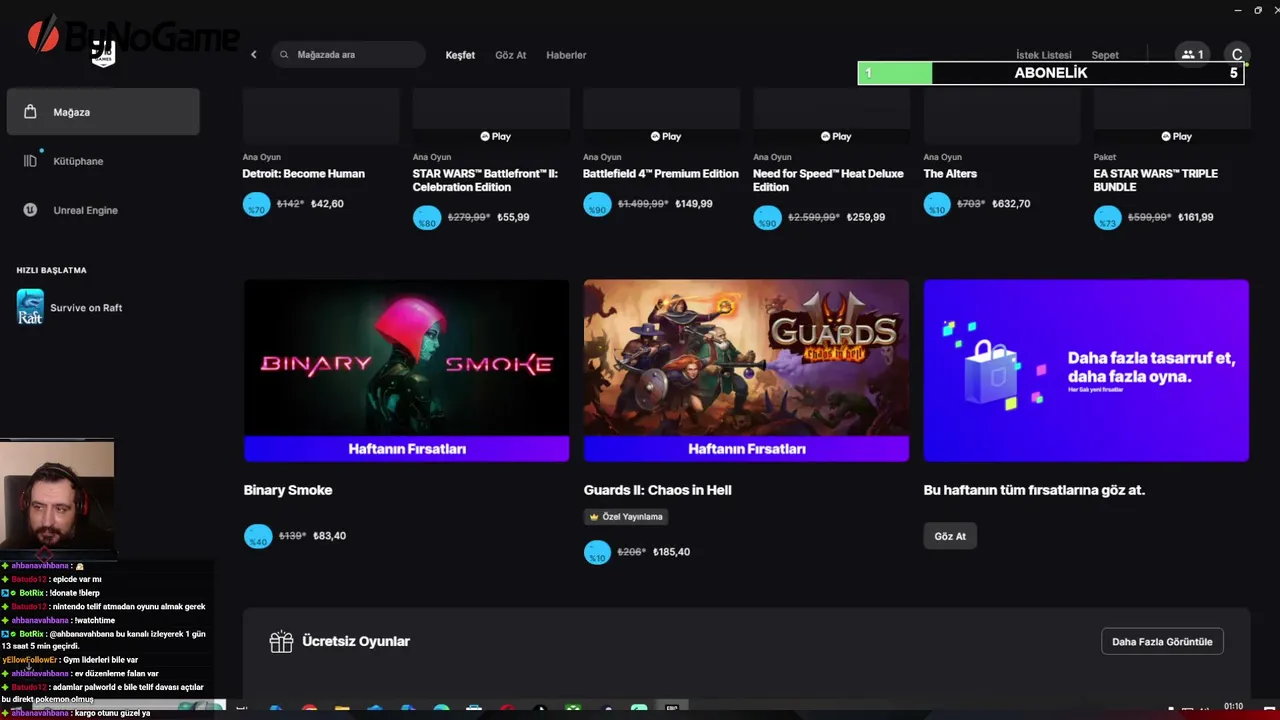
Task: Open the Guards II Chaos in Hell banner
Action: point(746,370)
